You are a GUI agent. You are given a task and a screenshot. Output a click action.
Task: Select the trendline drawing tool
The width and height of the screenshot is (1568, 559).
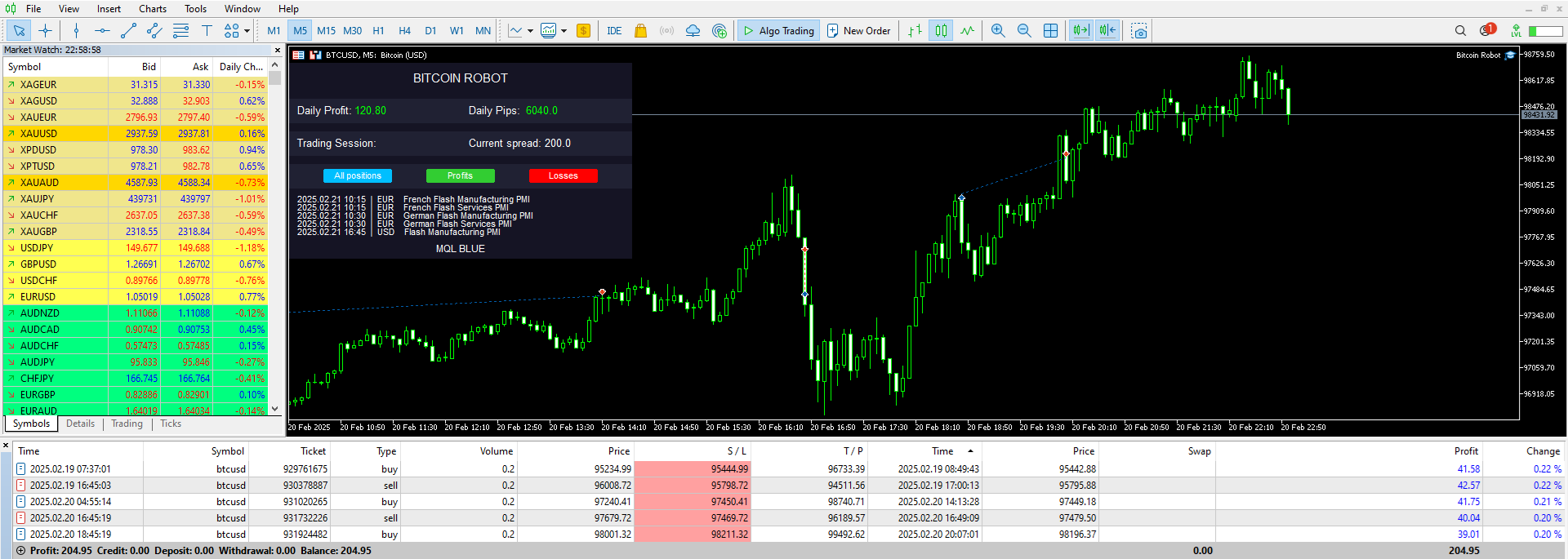pos(128,31)
